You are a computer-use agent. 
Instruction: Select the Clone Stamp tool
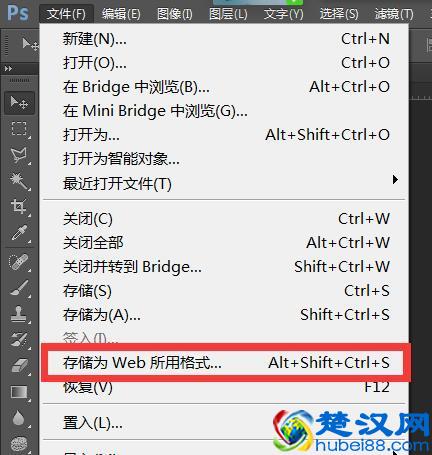point(19,314)
